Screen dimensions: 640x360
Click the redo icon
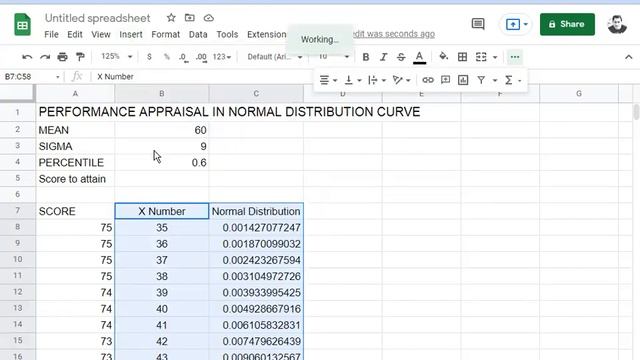click(x=45, y=57)
